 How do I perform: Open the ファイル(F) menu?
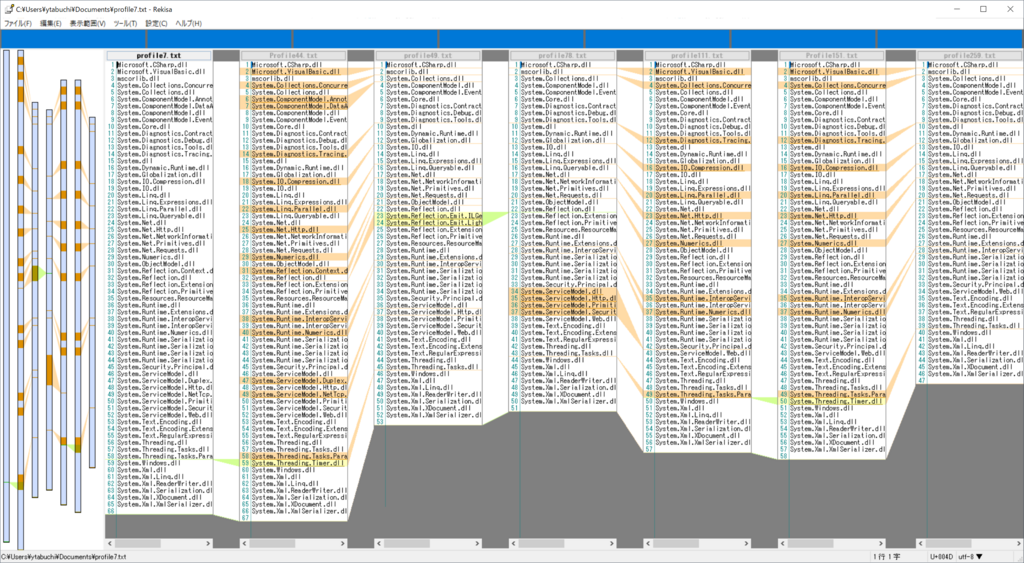click(18, 24)
